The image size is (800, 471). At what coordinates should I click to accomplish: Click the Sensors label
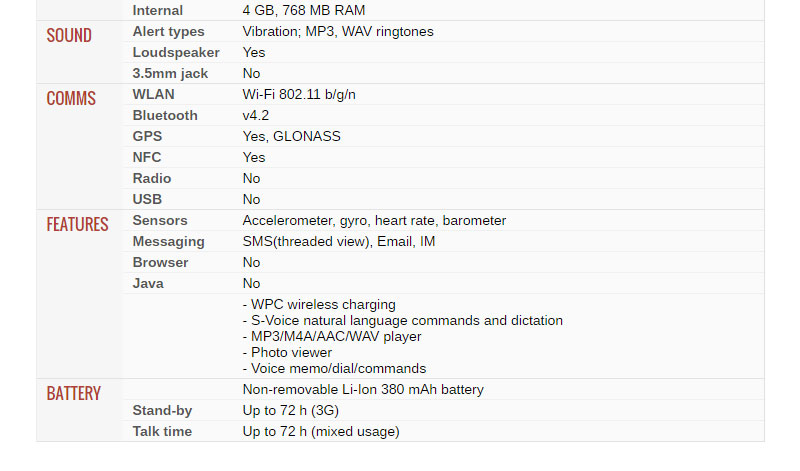pos(160,220)
